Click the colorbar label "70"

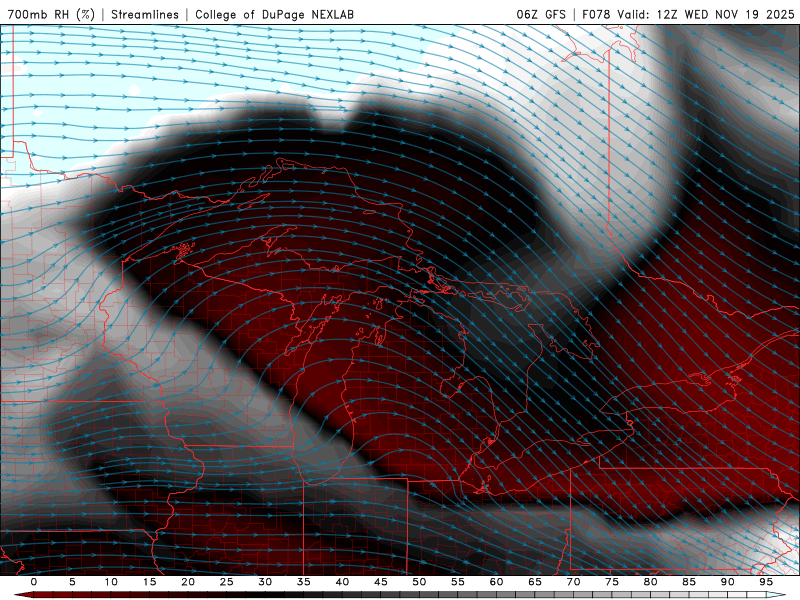coord(573,582)
